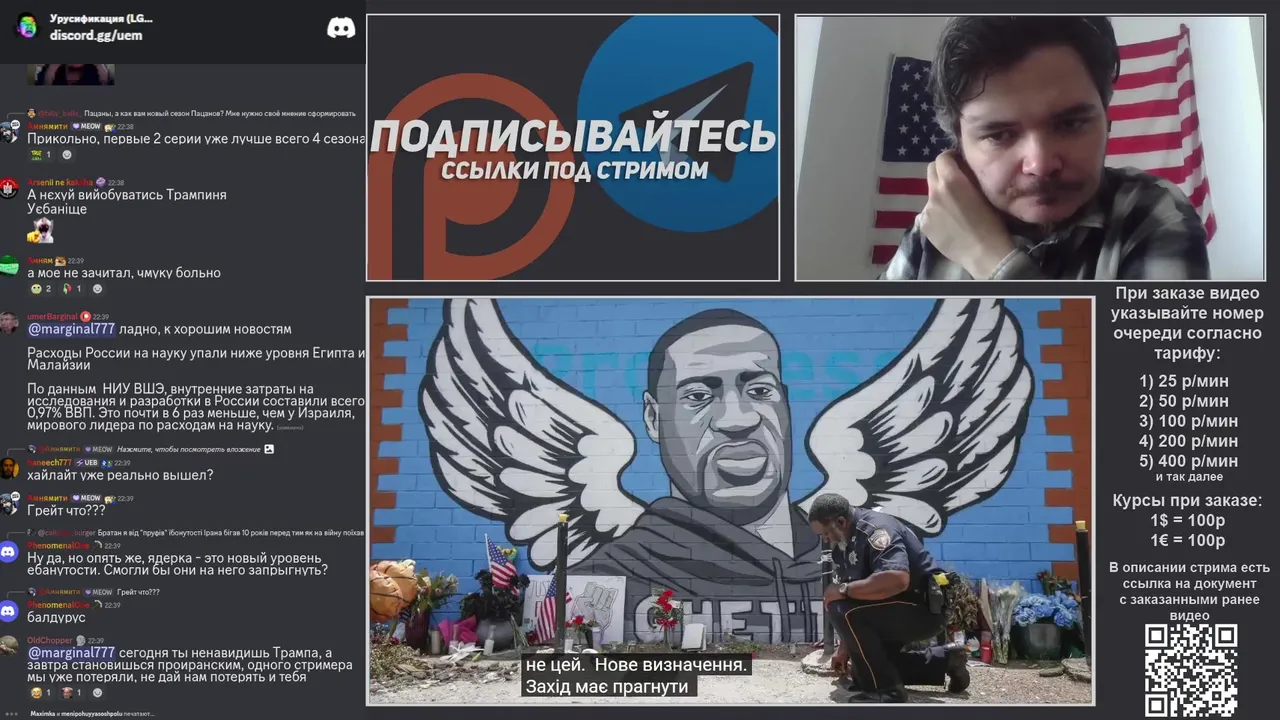Click the subtitle line 'Захід має прагнути'
Image resolution: width=1280 pixels, height=720 pixels.
tap(607, 687)
